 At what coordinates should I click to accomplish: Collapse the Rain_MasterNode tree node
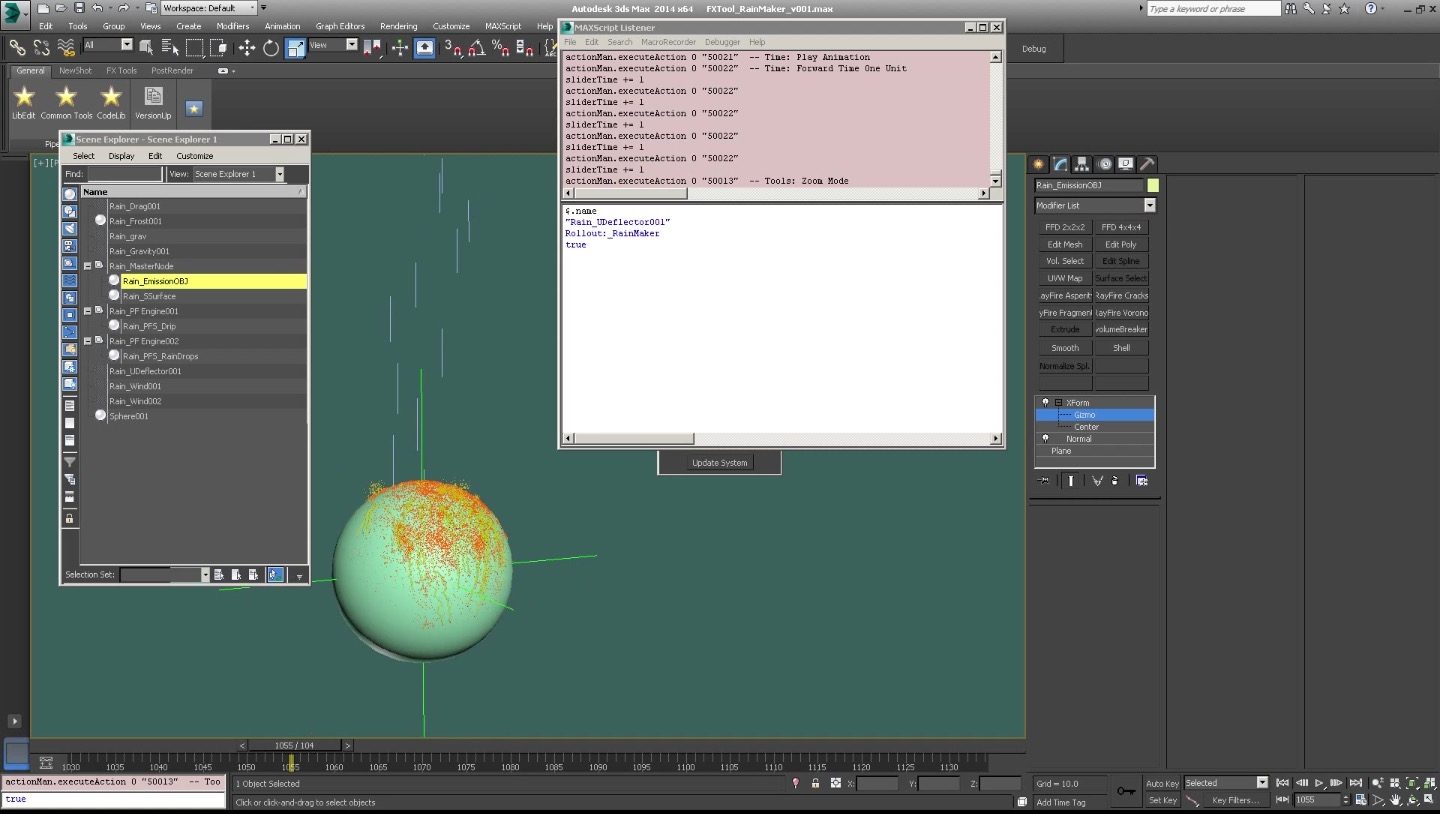tap(87, 266)
